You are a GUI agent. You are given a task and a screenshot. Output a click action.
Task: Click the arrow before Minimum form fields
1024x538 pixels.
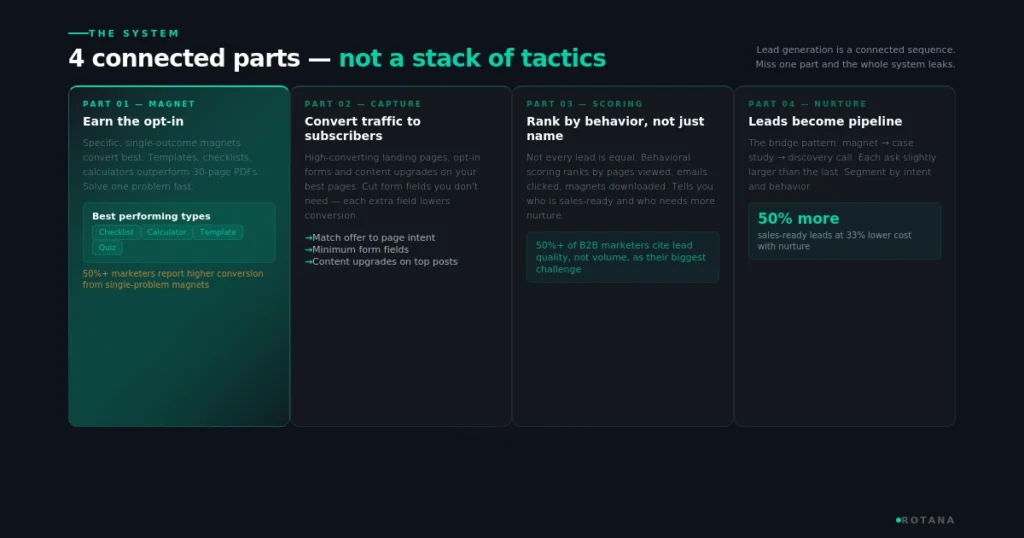308,249
